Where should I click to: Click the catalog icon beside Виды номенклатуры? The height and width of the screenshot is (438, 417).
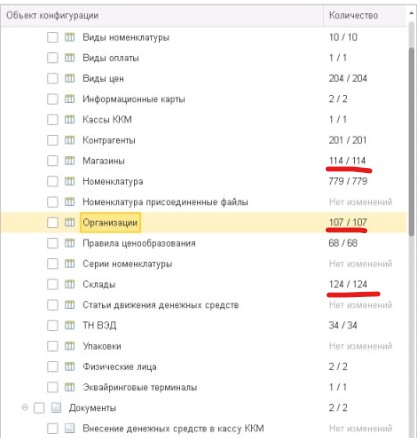click(69, 37)
